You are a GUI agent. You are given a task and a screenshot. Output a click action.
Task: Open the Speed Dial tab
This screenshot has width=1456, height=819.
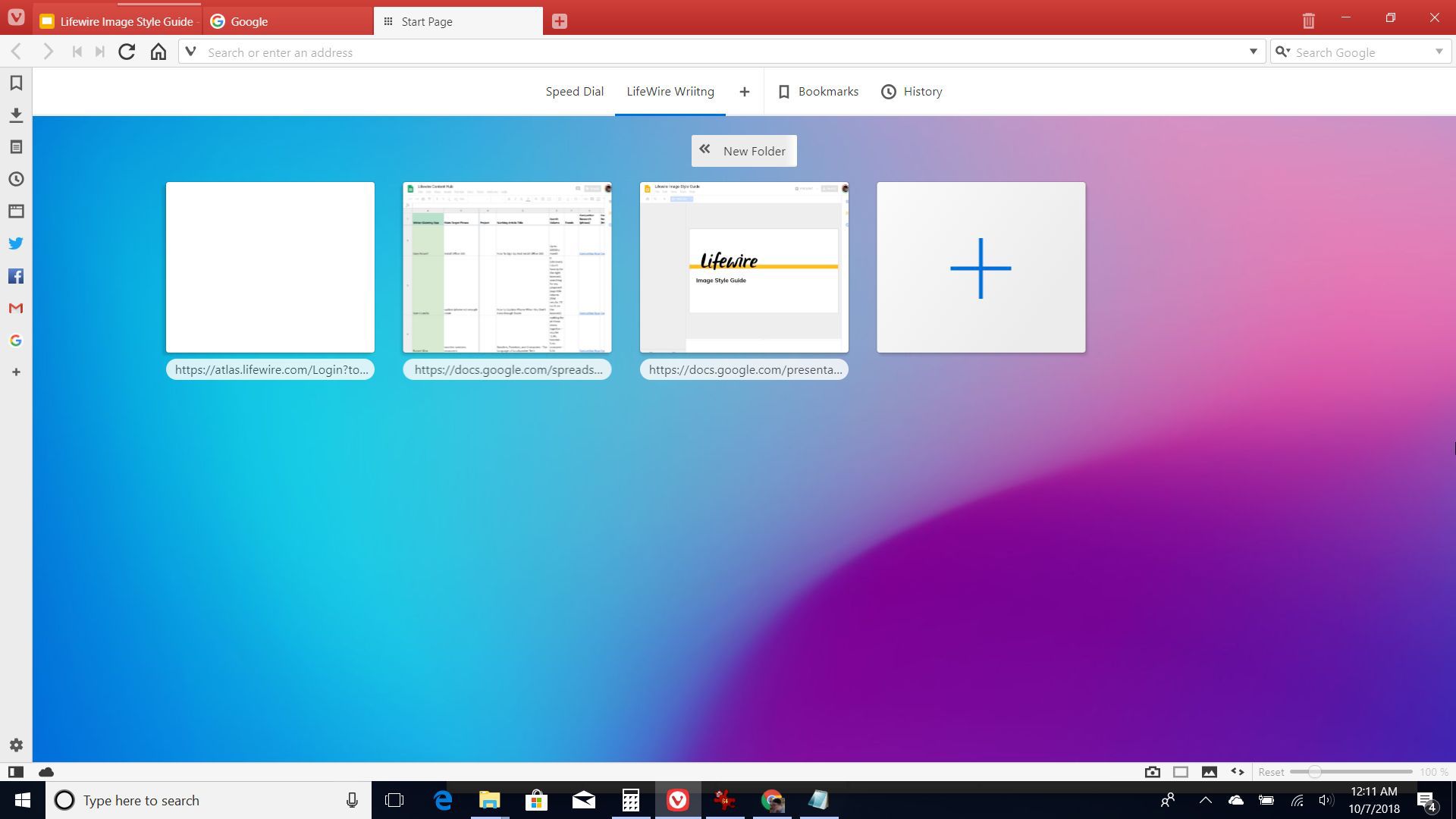click(x=575, y=92)
